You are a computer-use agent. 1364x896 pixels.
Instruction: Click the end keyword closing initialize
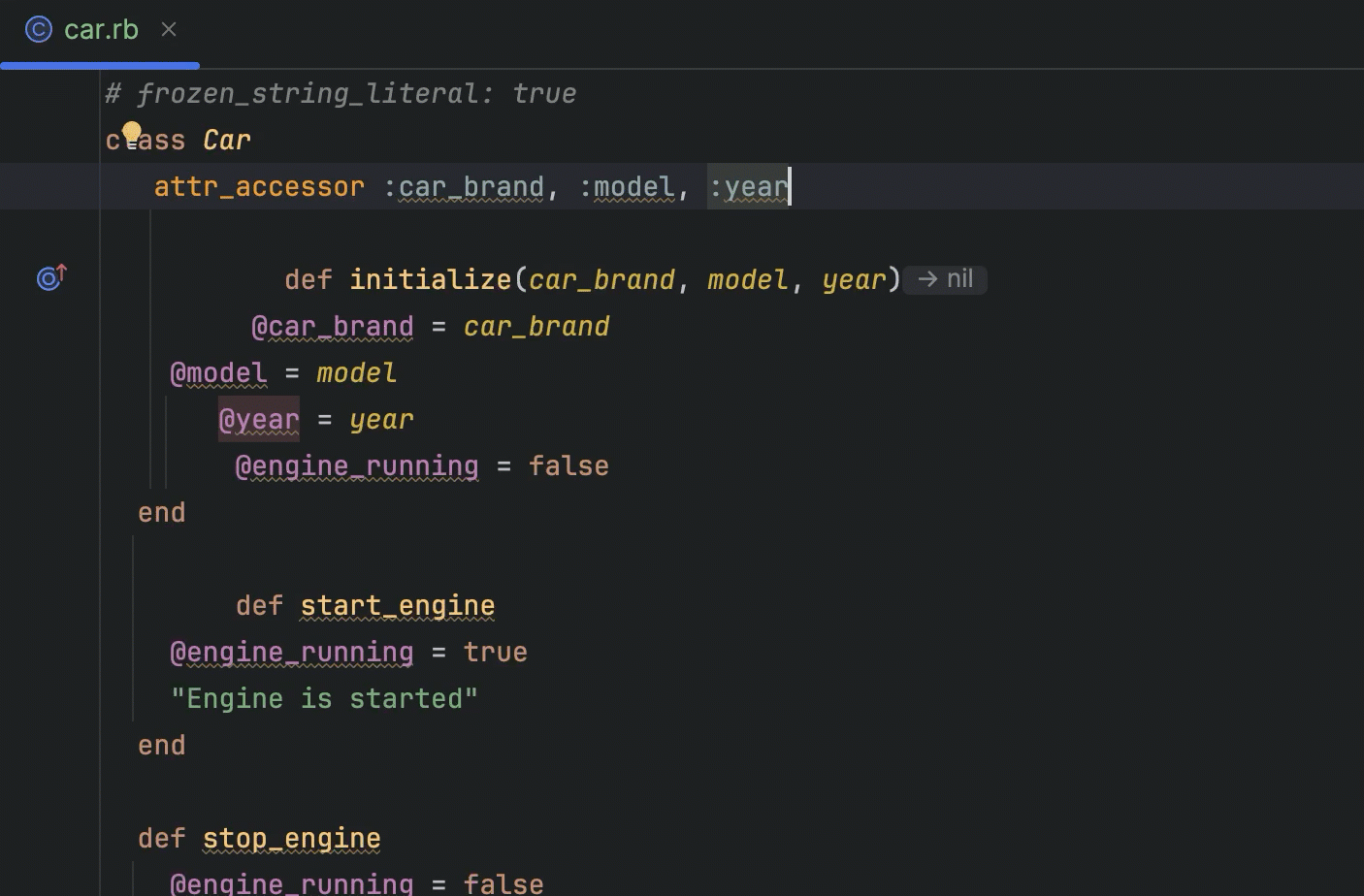[x=161, y=512]
